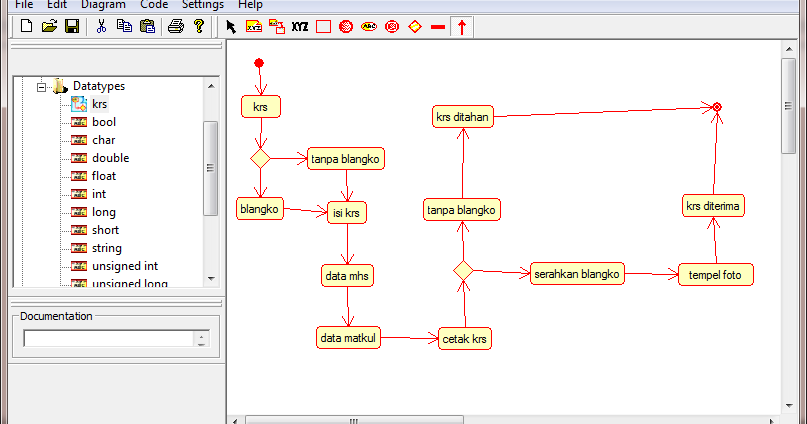Select the string datatype in tree

click(107, 248)
